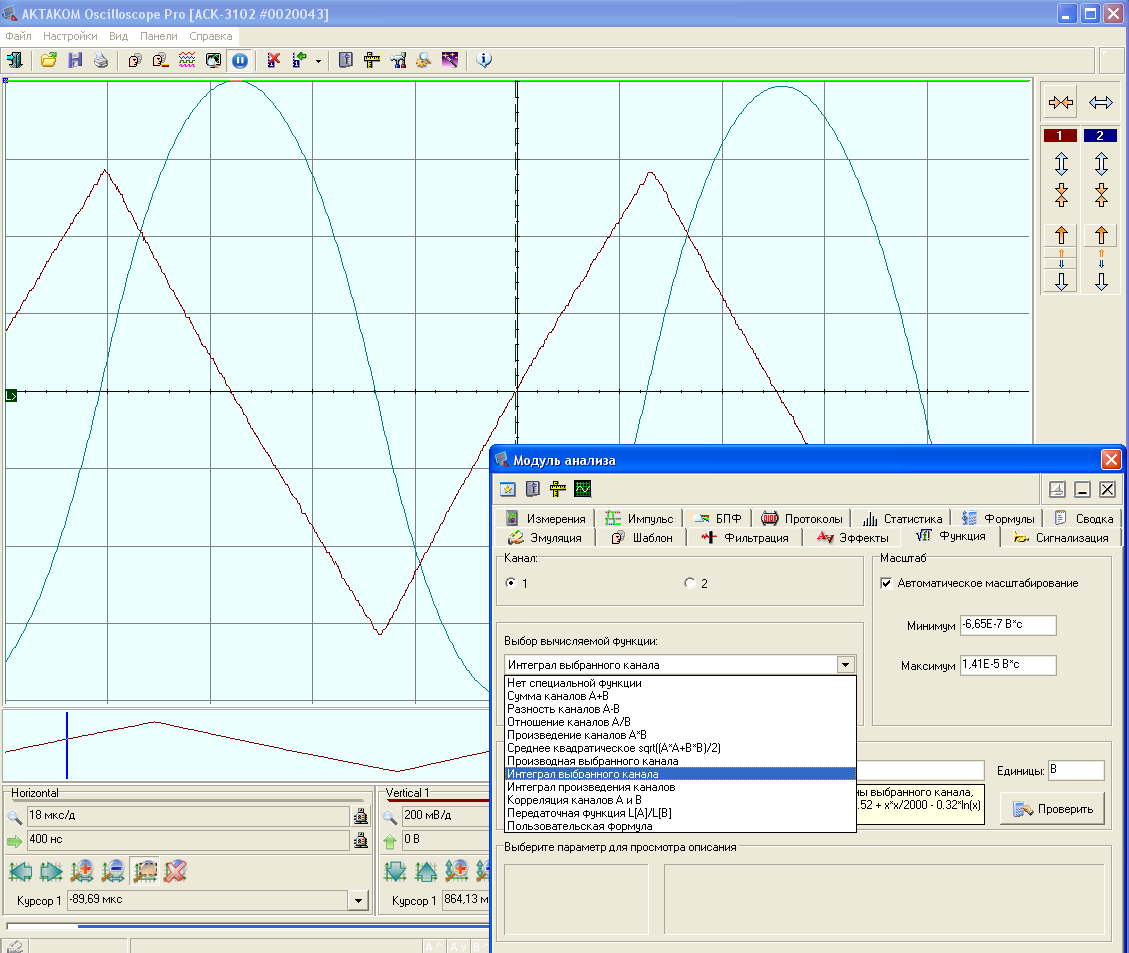
Task: Collapse the function selection dropdown arrow
Action: point(846,664)
